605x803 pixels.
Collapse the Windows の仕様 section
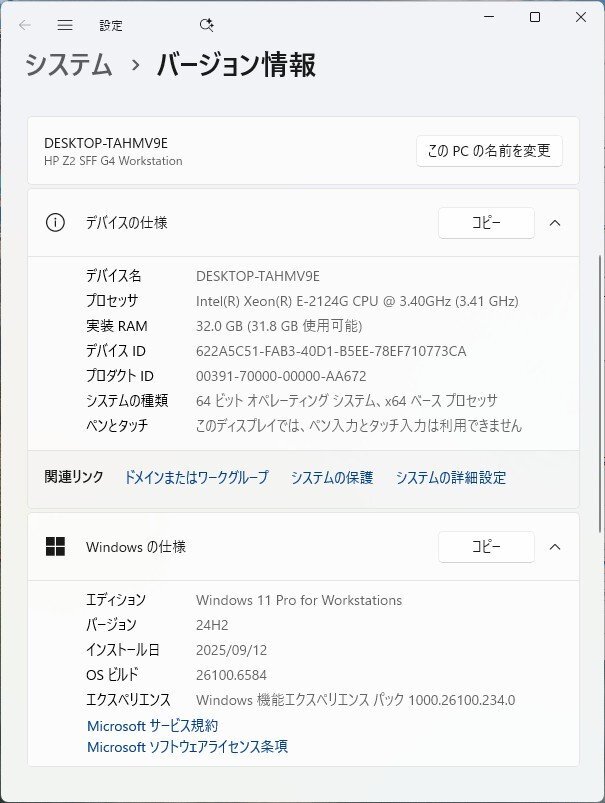coord(555,546)
